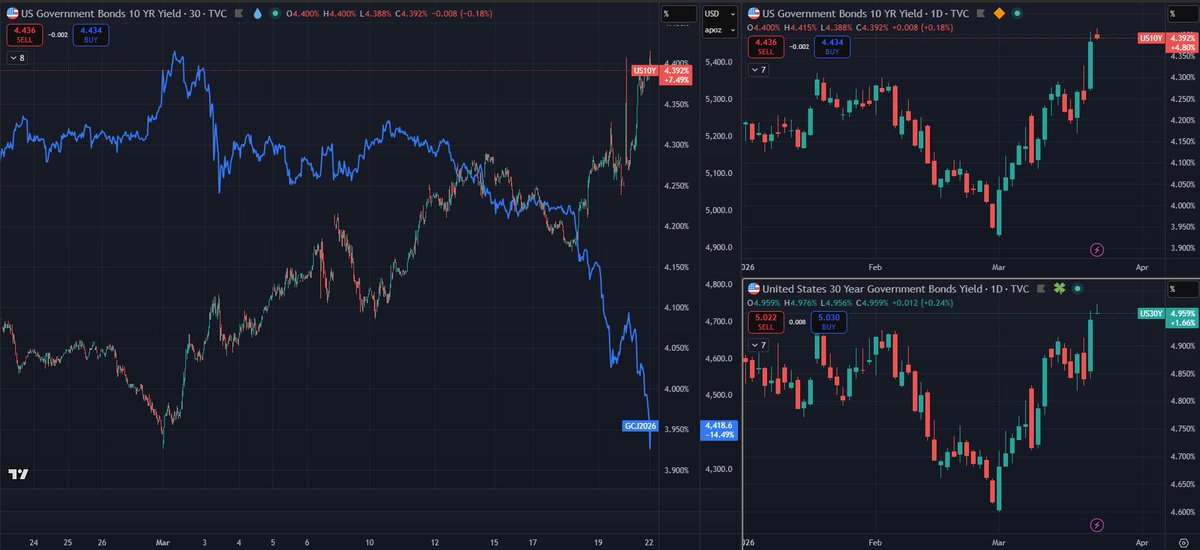Click the 5.022 SELL button in 30 Year chart
Image resolution: width=1200 pixels, height=550 pixels.
(x=764, y=321)
